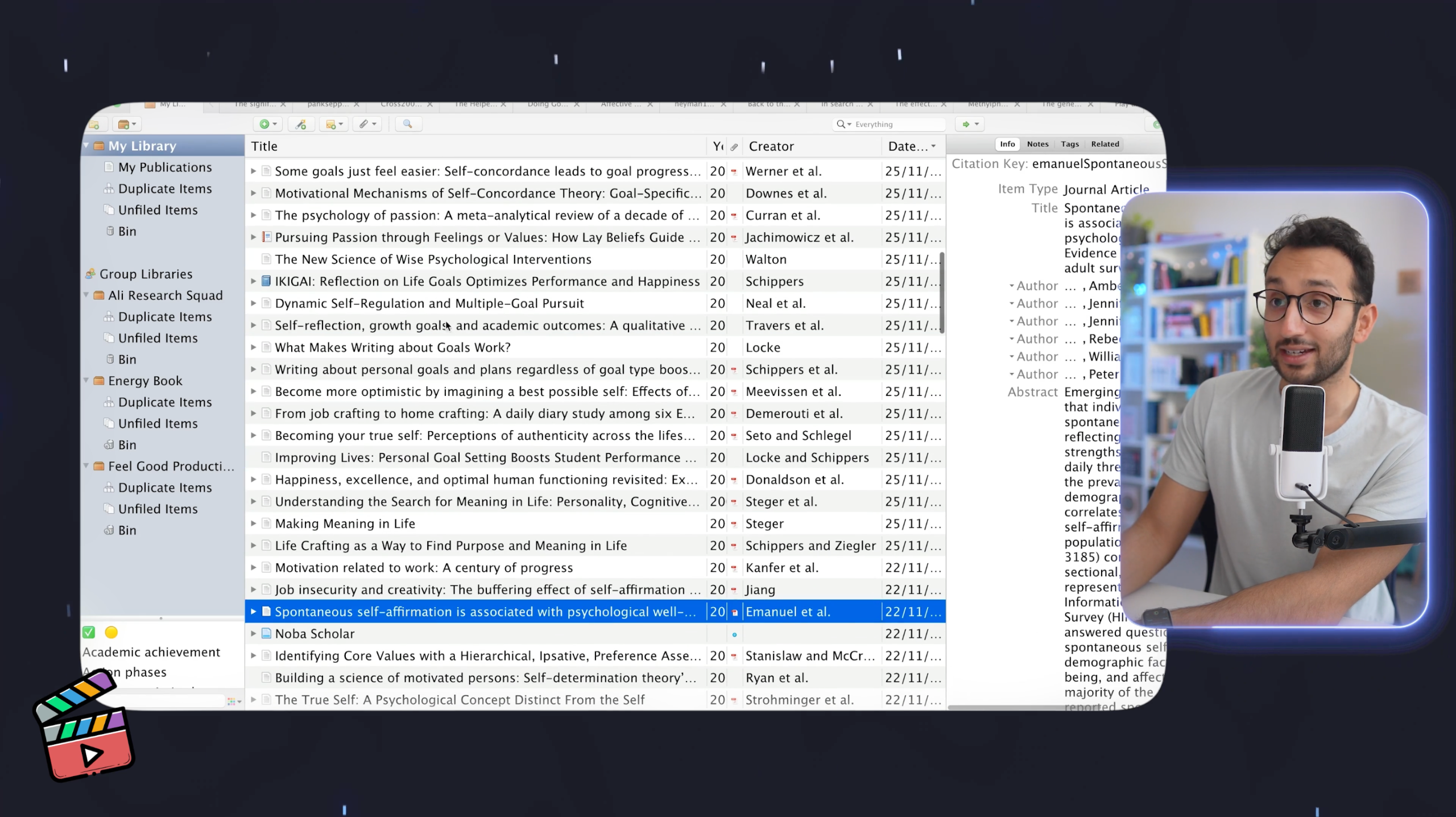
Task: Click the New Item green plus button
Action: click(x=264, y=124)
